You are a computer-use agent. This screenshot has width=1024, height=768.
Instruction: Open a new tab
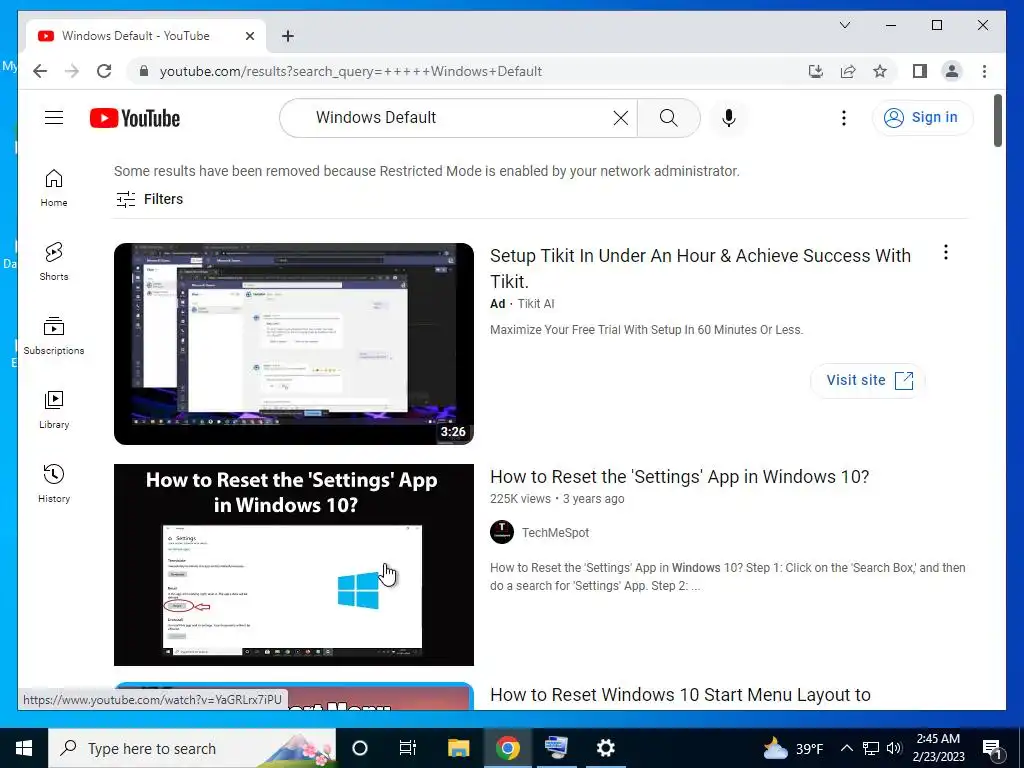pos(288,36)
